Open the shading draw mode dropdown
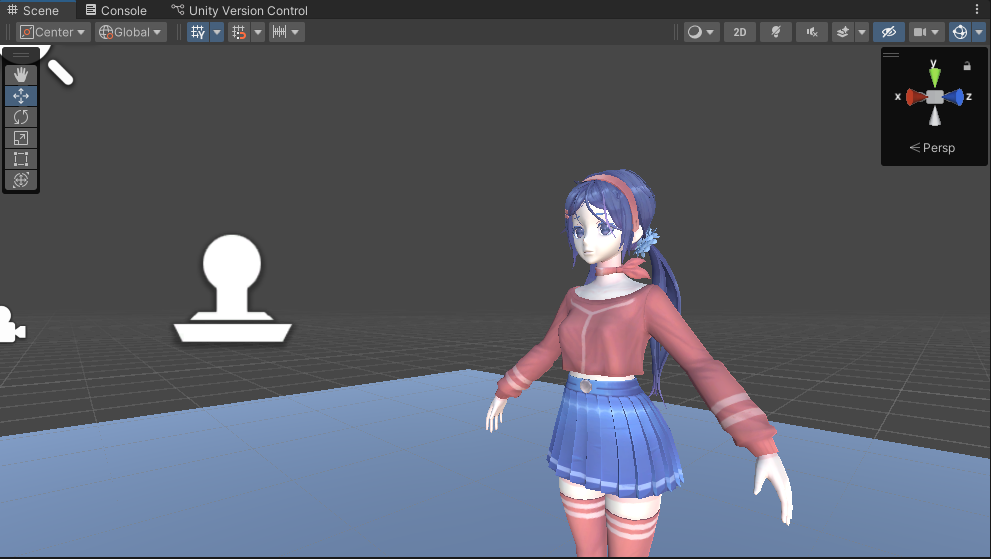This screenshot has width=991, height=559. (x=702, y=32)
